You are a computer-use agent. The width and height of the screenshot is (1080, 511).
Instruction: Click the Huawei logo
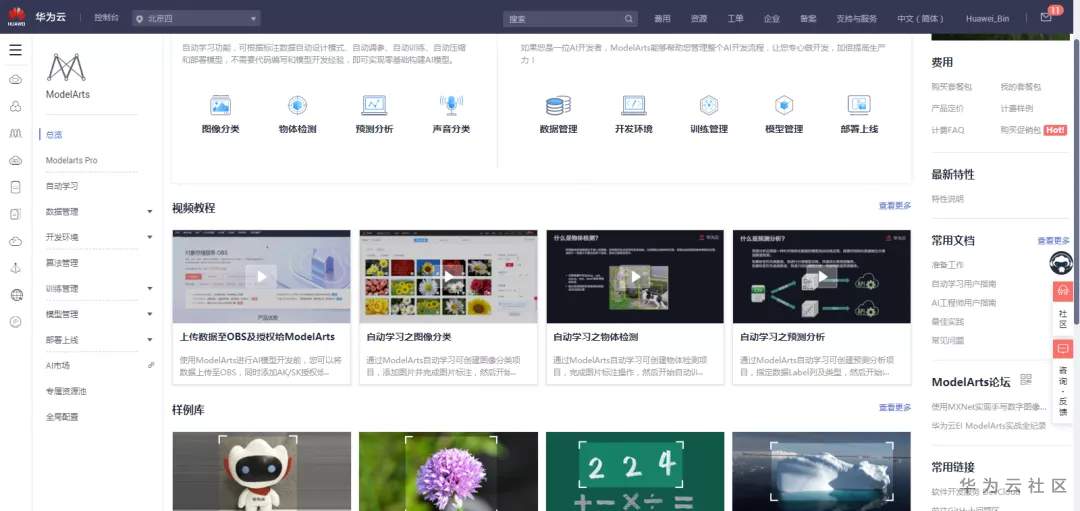point(17,17)
